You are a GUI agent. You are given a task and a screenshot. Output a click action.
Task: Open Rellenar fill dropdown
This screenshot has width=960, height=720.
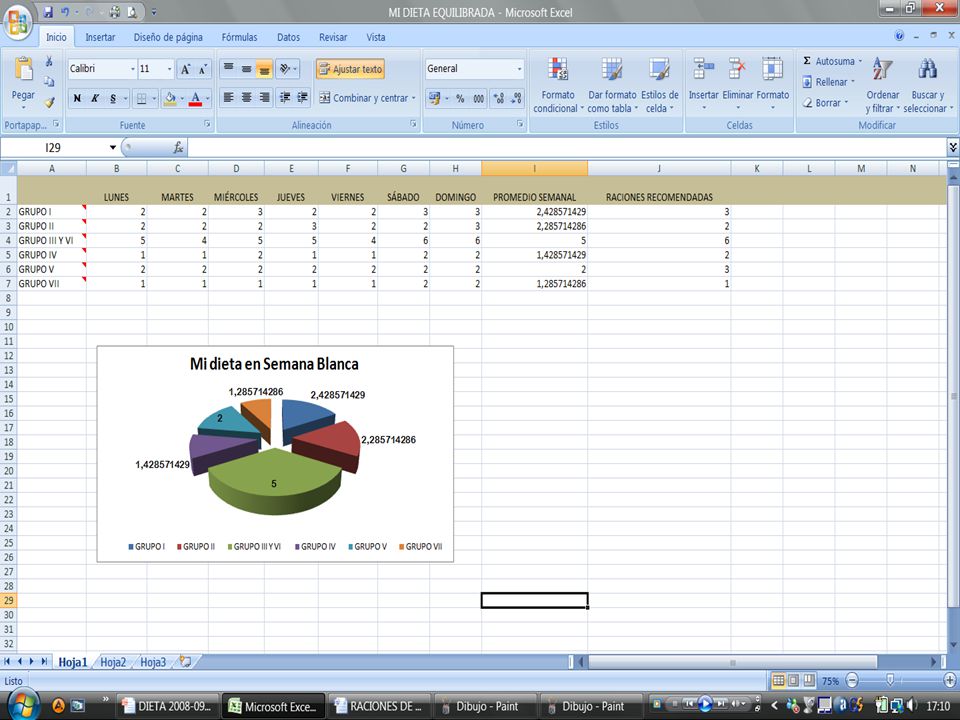point(827,82)
